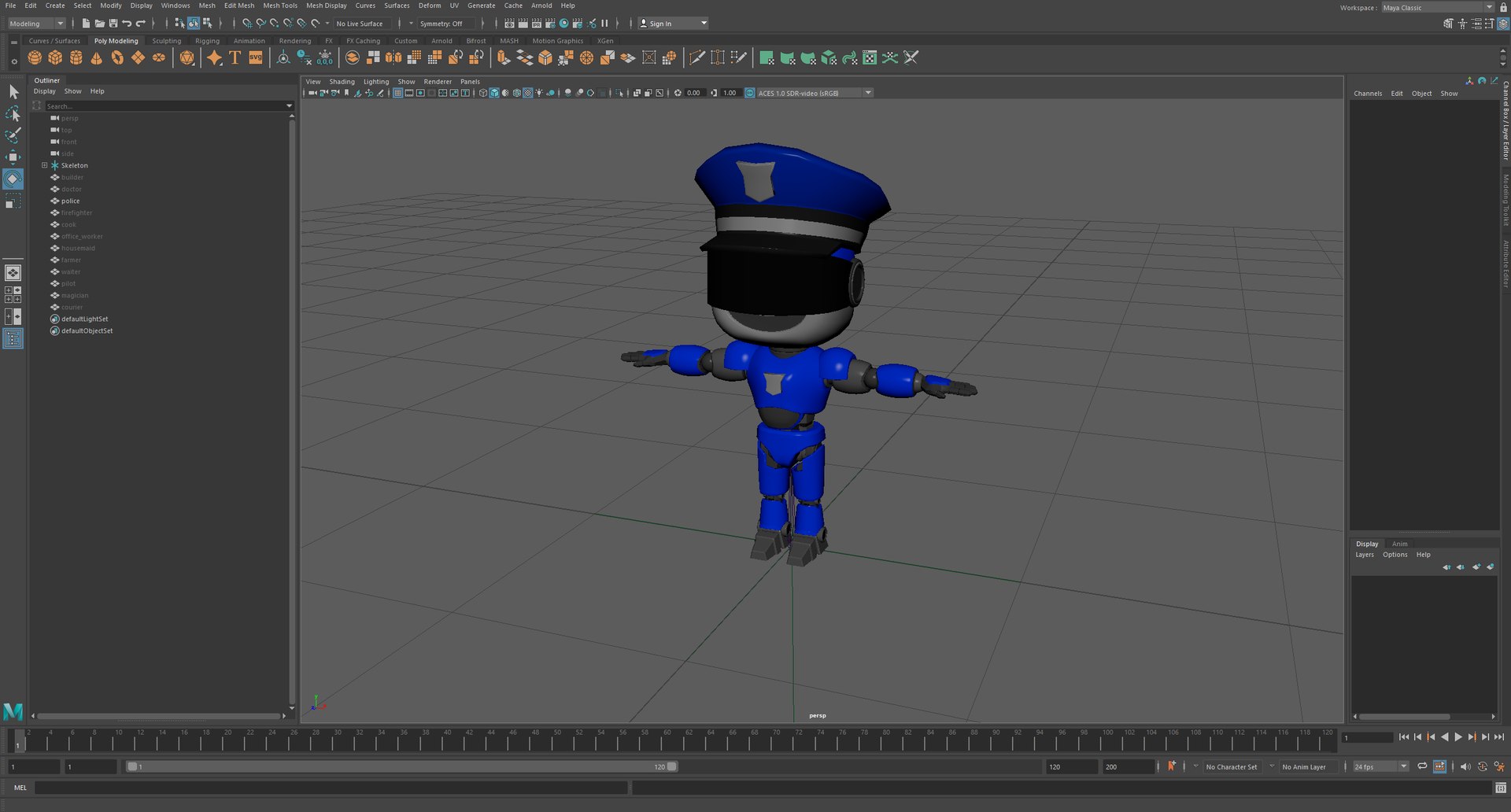Select the Paint Selection tool in the toolbox
The width and height of the screenshot is (1511, 812).
pyautogui.click(x=13, y=135)
